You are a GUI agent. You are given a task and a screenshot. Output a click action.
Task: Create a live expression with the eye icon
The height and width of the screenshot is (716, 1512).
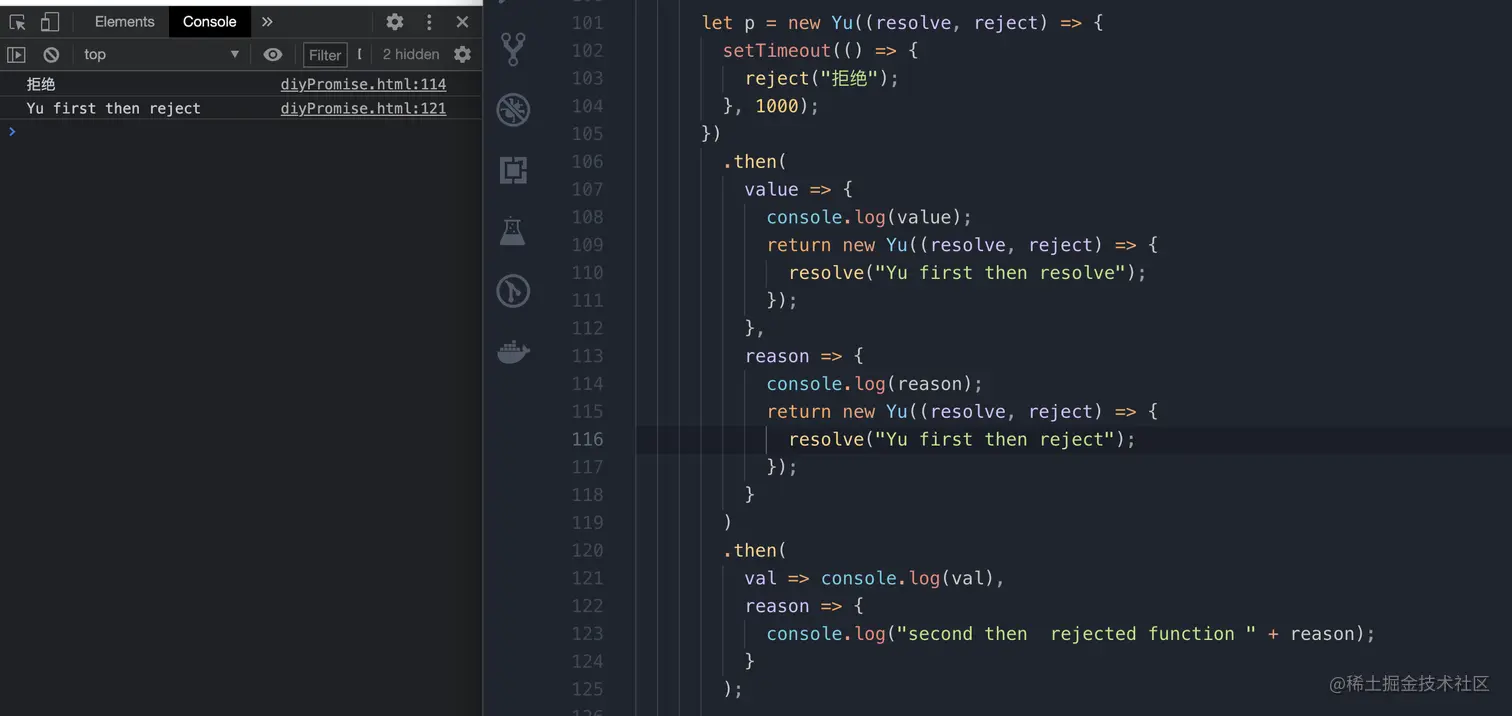click(x=272, y=54)
